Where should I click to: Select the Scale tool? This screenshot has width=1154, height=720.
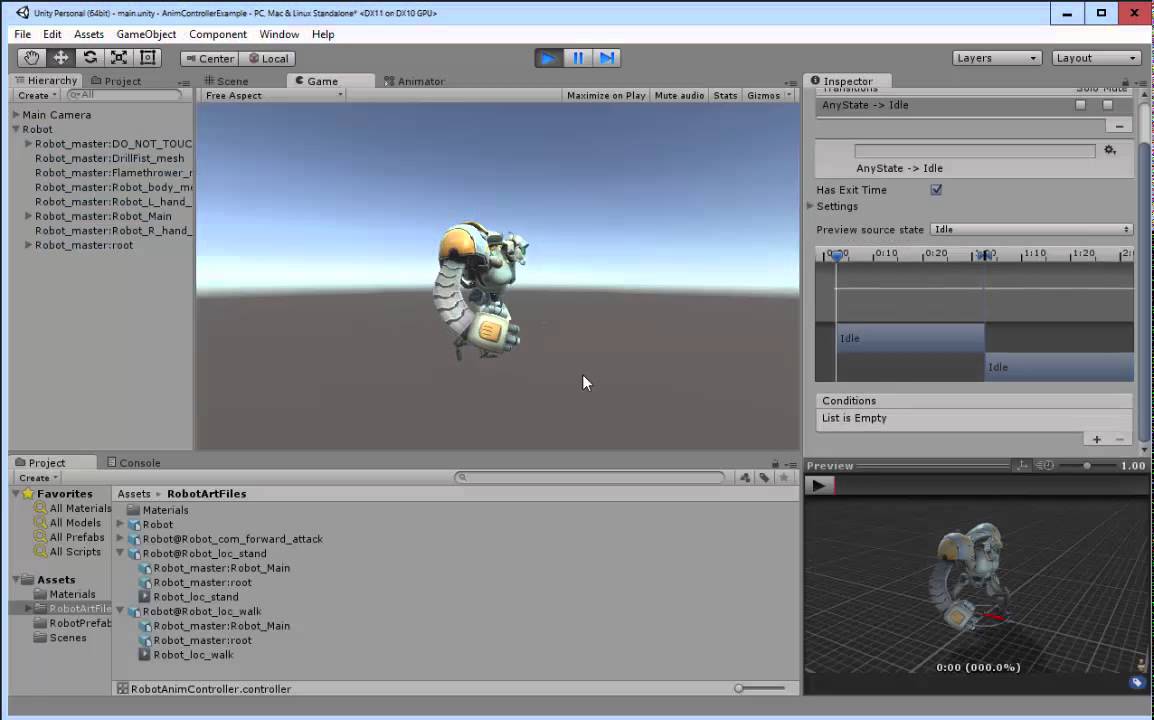(118, 57)
